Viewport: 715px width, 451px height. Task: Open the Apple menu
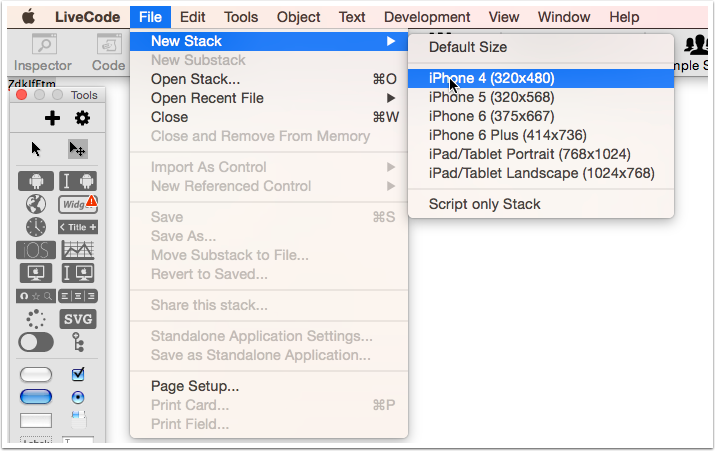pyautogui.click(x=28, y=17)
